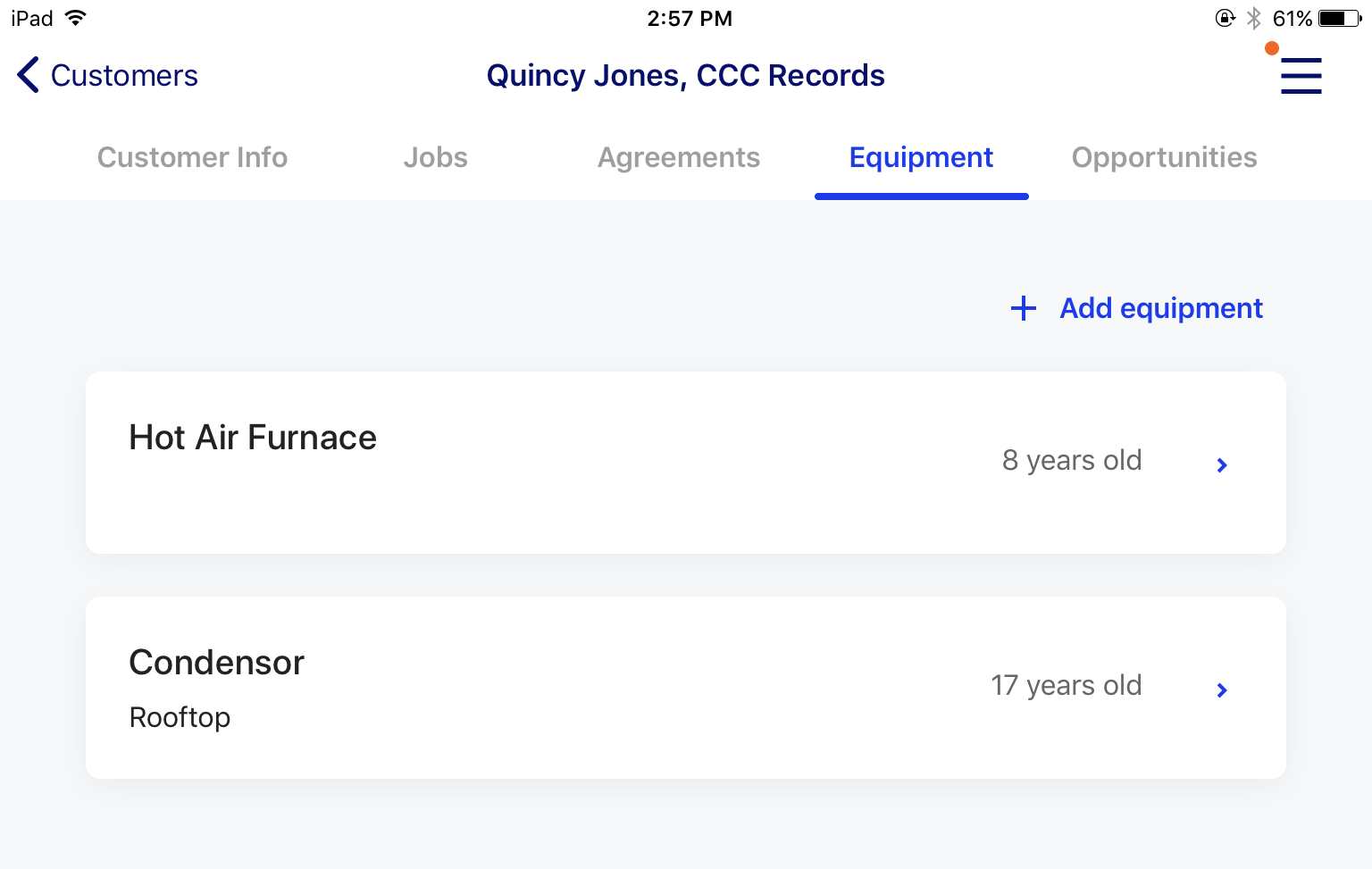Viewport: 1372px width, 869px height.
Task: Click the Rooftop location text
Action: 180,717
